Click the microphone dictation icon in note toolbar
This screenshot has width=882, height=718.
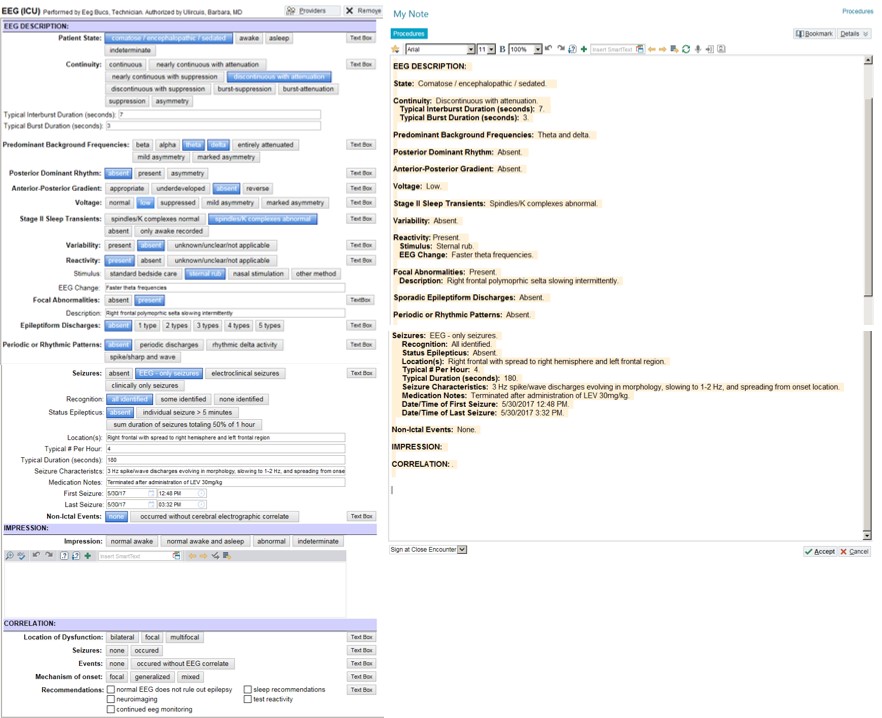pos(697,49)
